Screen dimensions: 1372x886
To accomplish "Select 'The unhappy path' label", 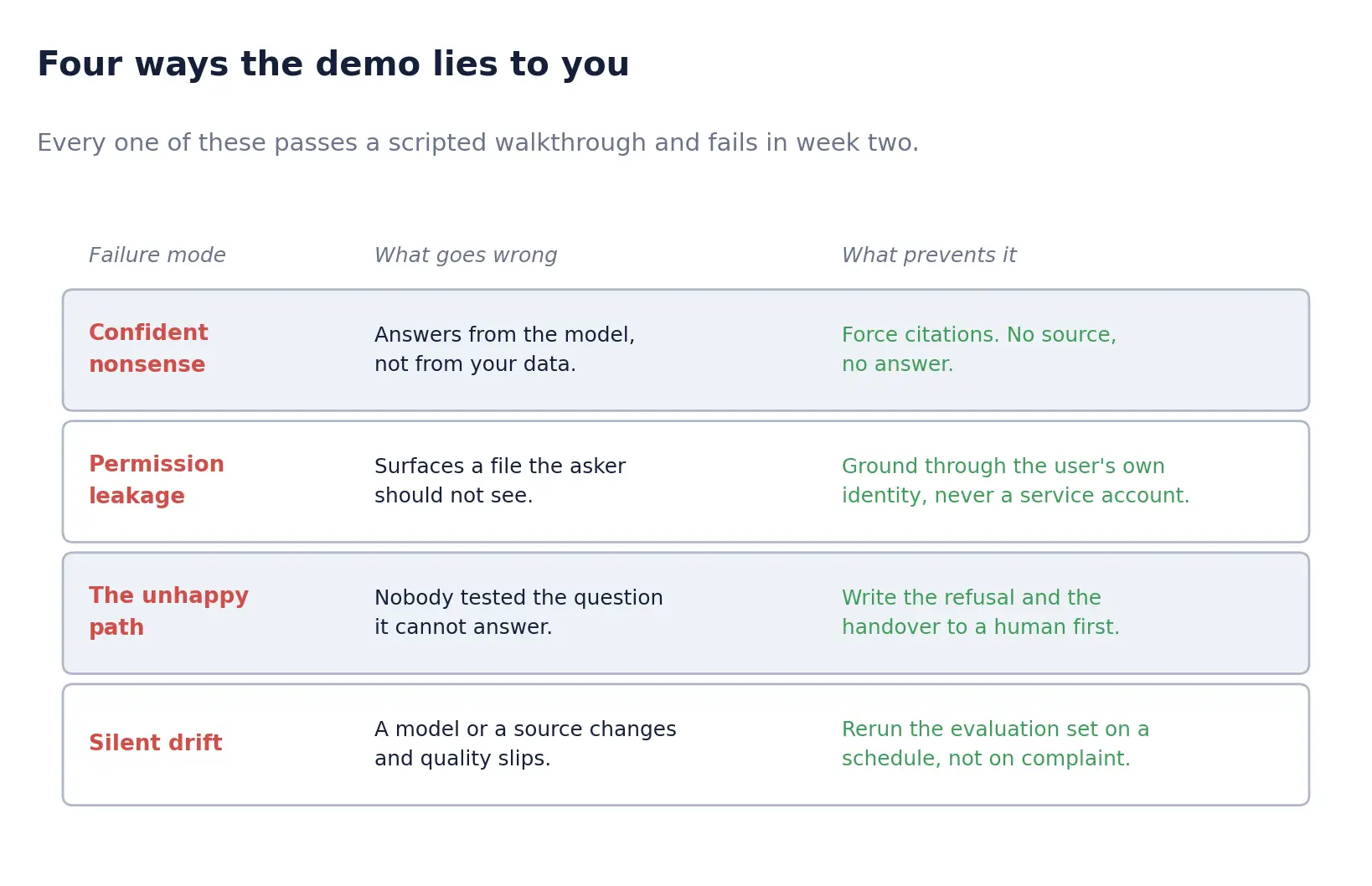I will [x=168, y=611].
